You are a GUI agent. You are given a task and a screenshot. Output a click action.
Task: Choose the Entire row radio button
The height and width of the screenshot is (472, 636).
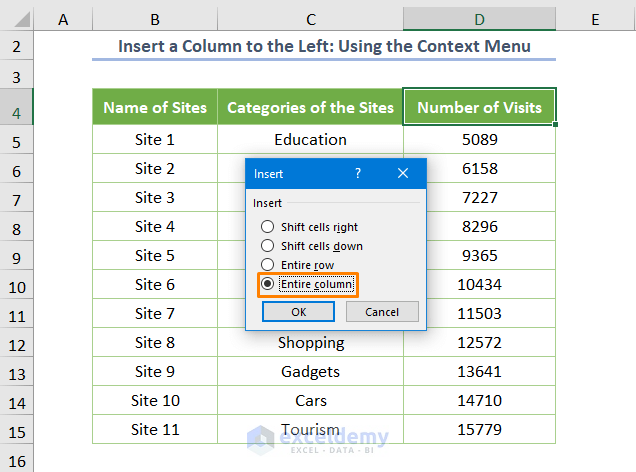(x=267, y=265)
